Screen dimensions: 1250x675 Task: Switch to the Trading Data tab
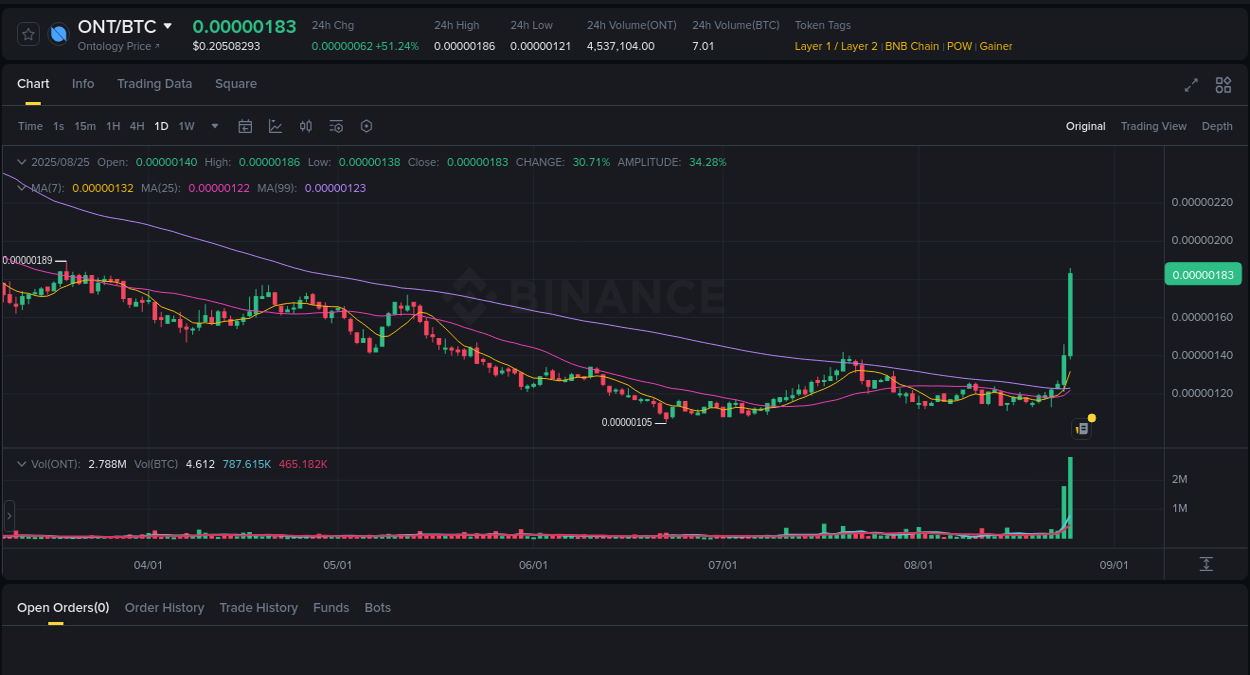154,84
